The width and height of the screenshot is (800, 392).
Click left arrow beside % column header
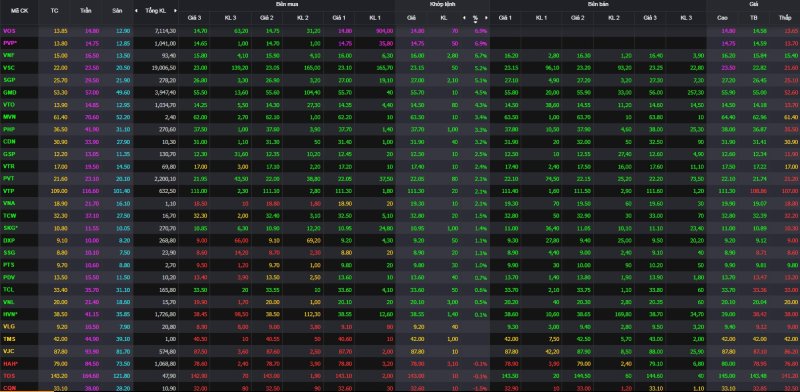[x=464, y=17]
